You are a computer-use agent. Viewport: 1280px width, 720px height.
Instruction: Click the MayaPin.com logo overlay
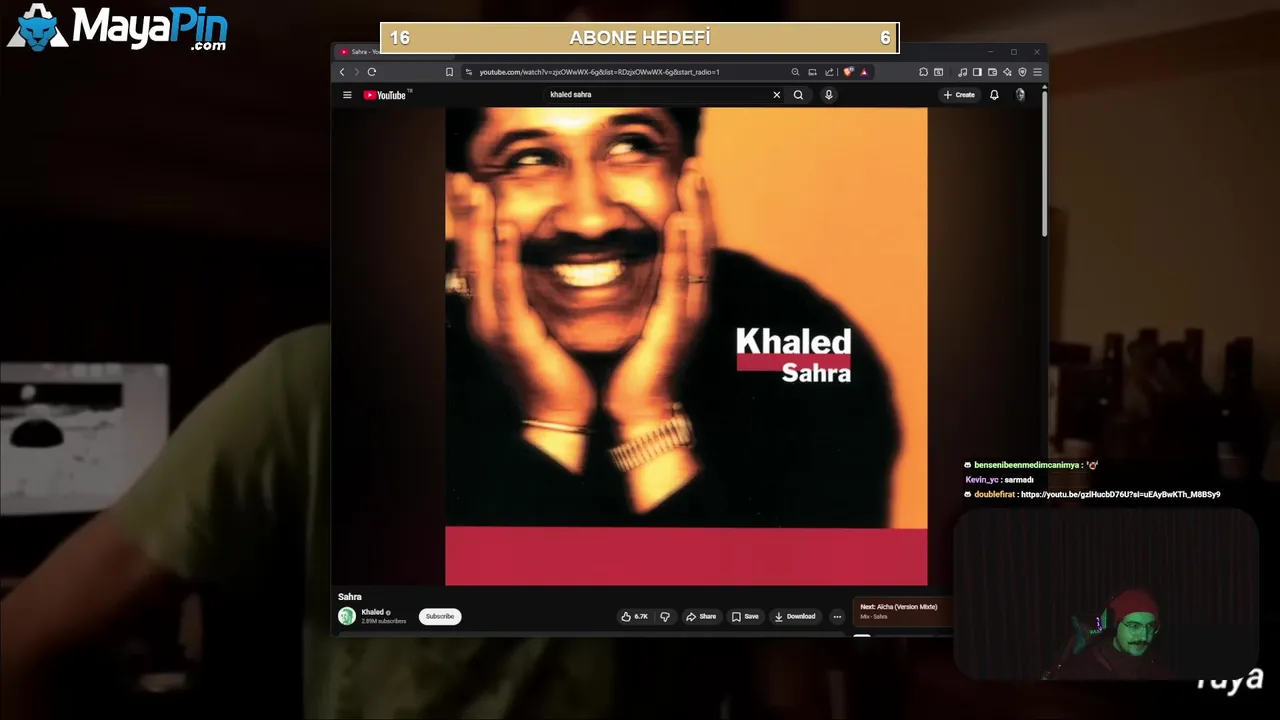[x=118, y=28]
